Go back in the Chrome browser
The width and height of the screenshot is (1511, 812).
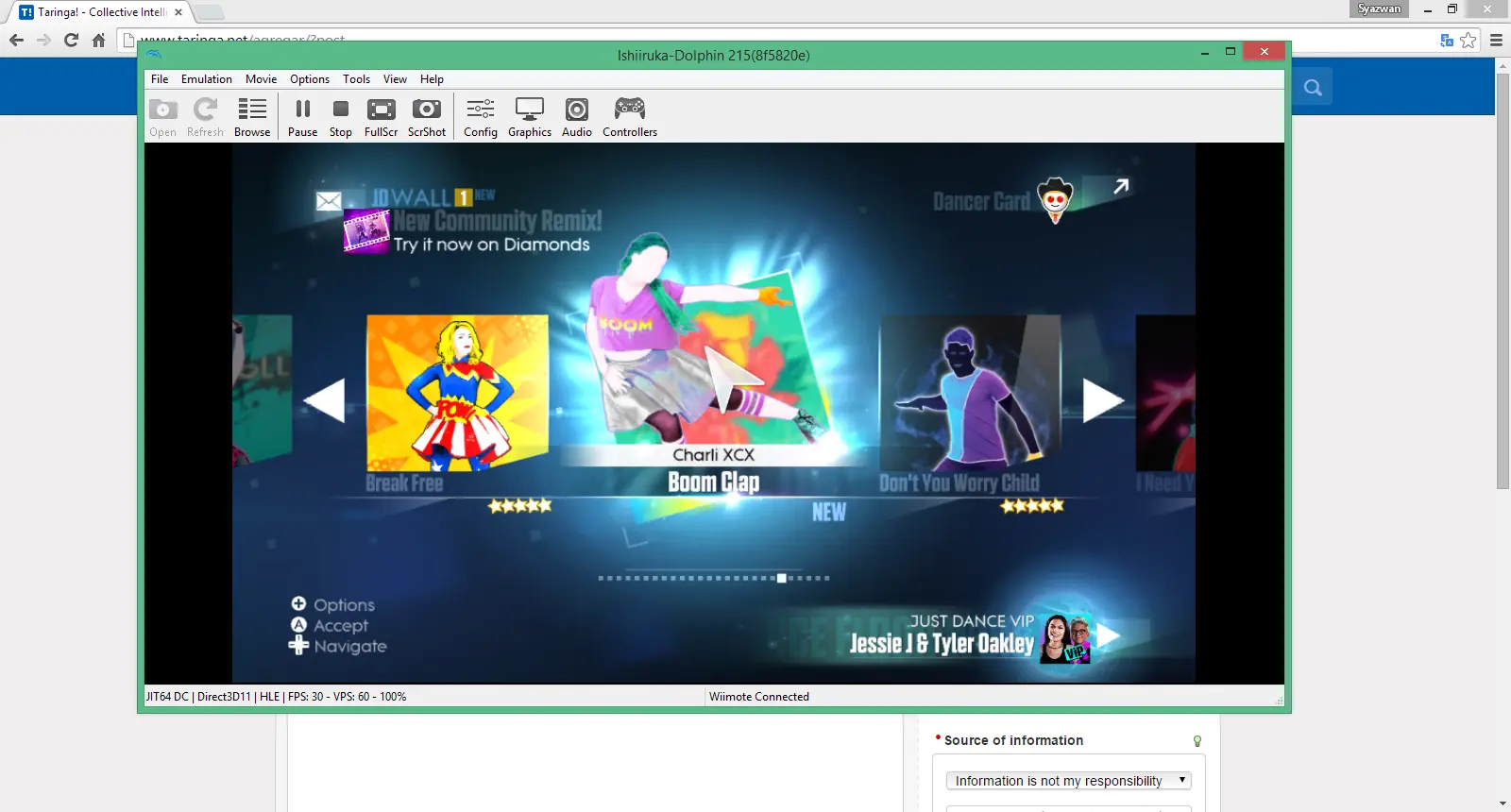coord(16,40)
